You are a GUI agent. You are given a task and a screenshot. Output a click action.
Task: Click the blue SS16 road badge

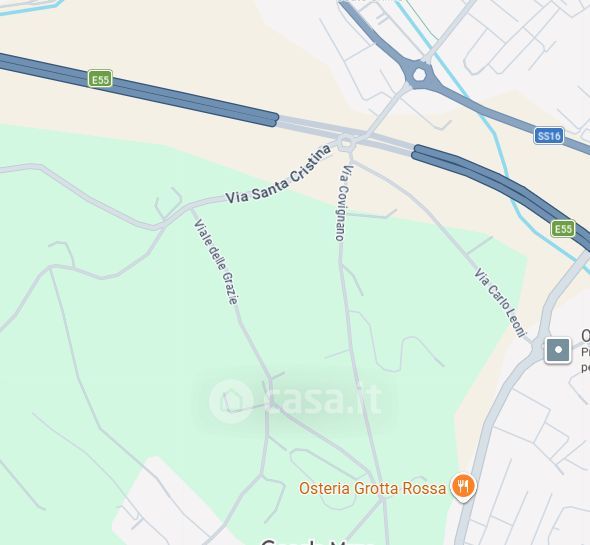[549, 135]
